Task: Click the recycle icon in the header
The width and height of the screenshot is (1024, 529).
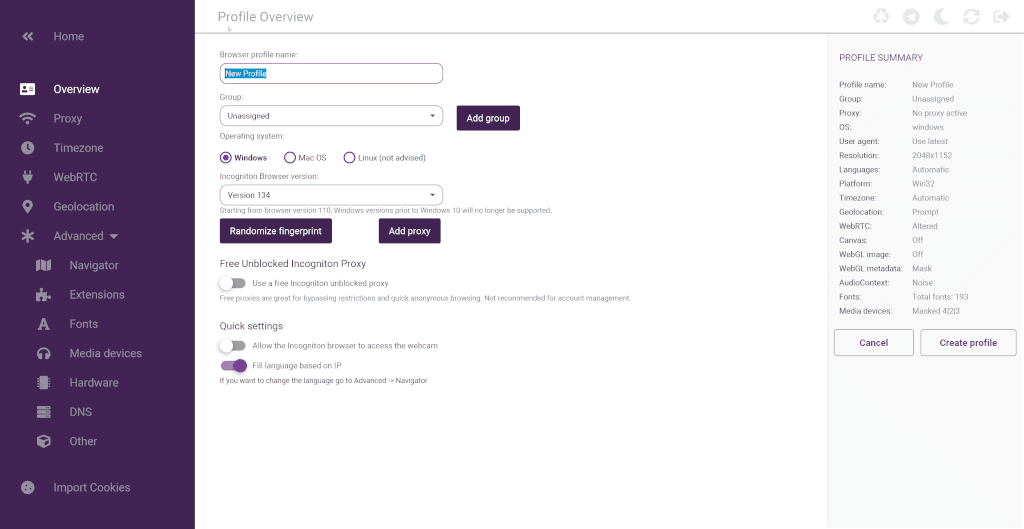Action: point(881,16)
